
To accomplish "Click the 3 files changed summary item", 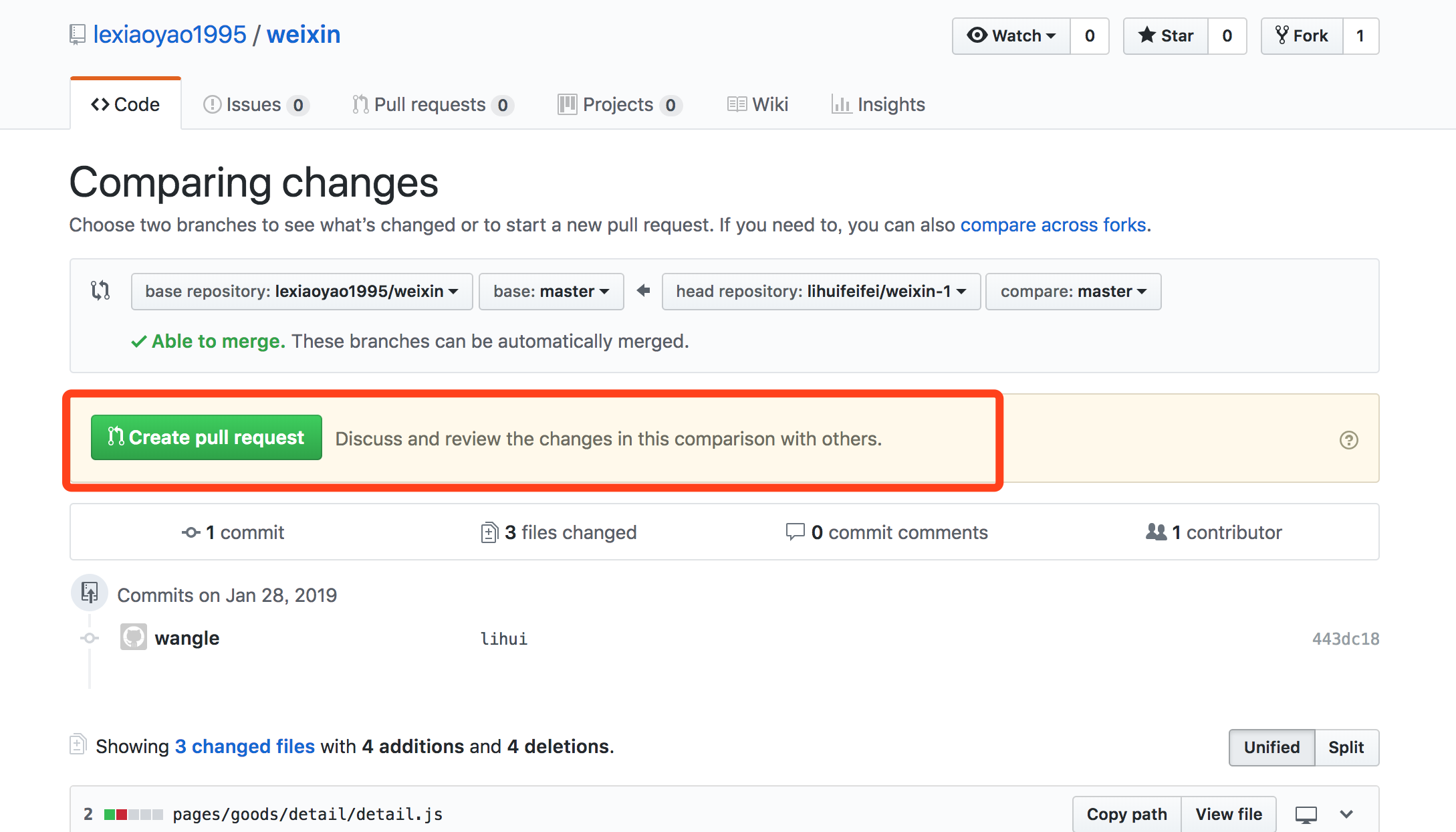I will [558, 532].
